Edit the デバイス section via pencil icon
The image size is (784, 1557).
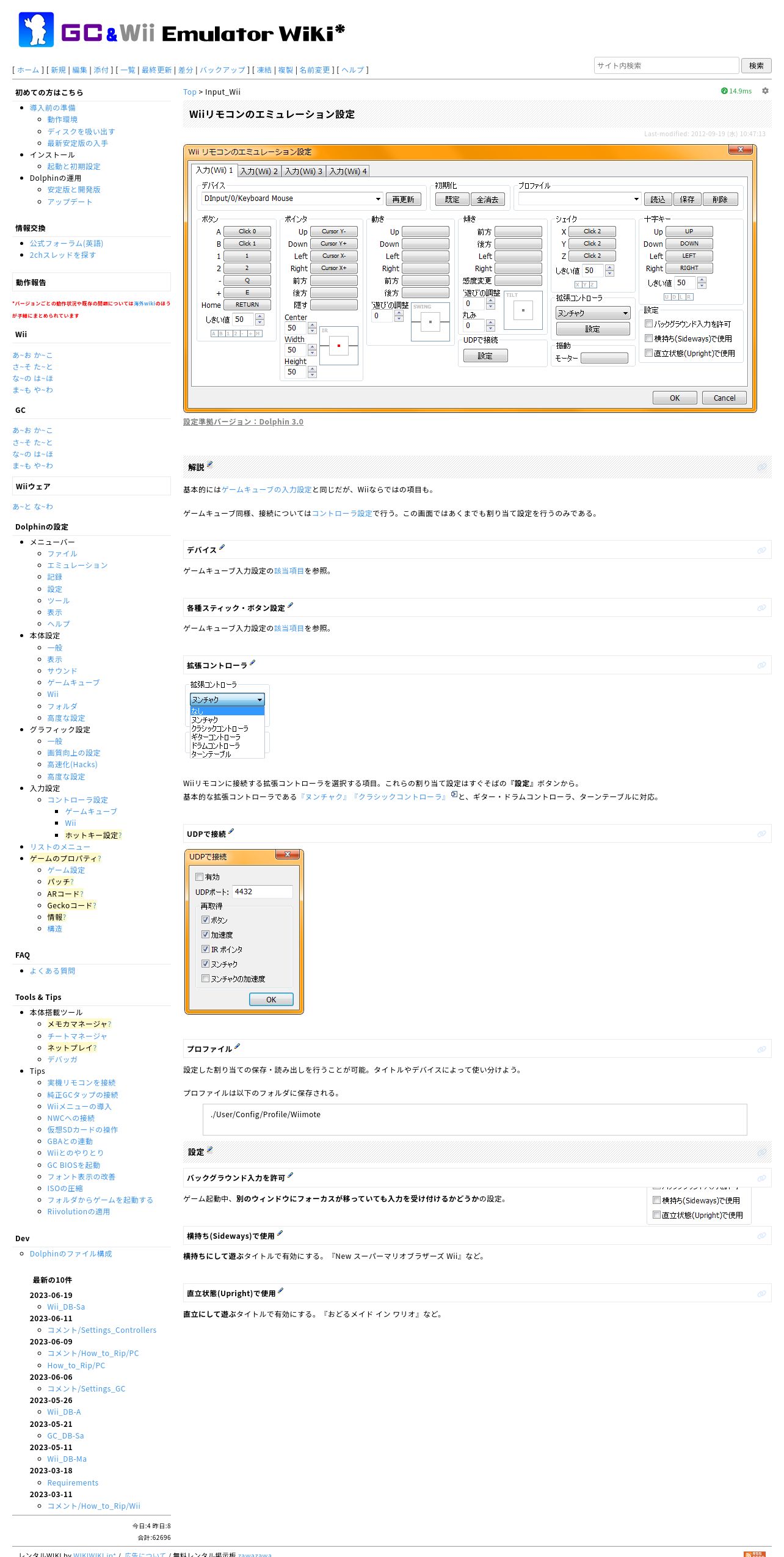tap(222, 547)
